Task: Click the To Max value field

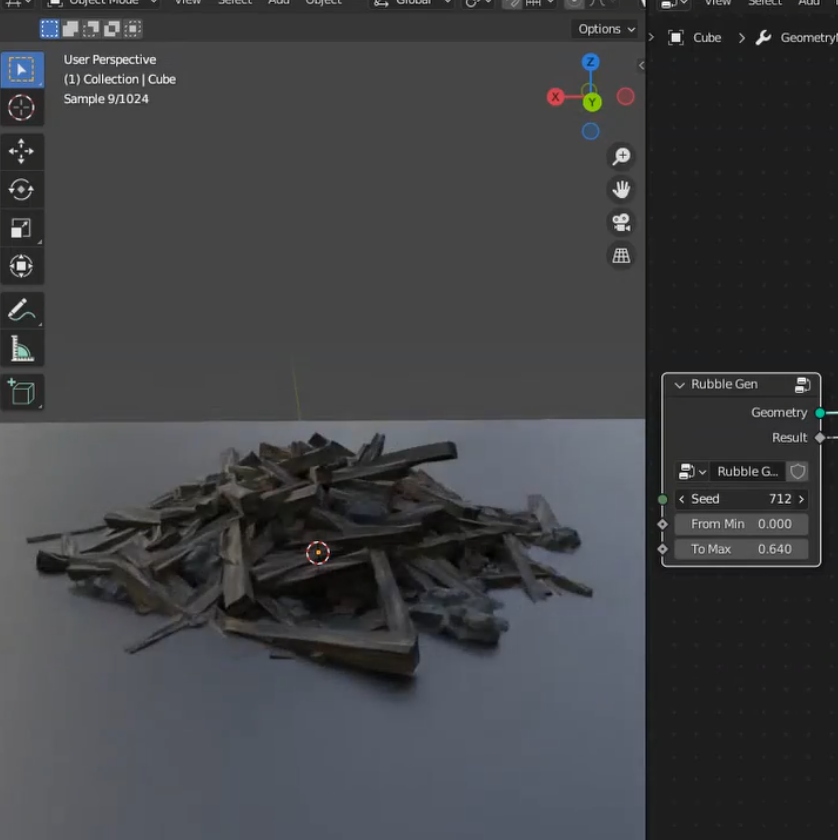Action: coord(741,549)
